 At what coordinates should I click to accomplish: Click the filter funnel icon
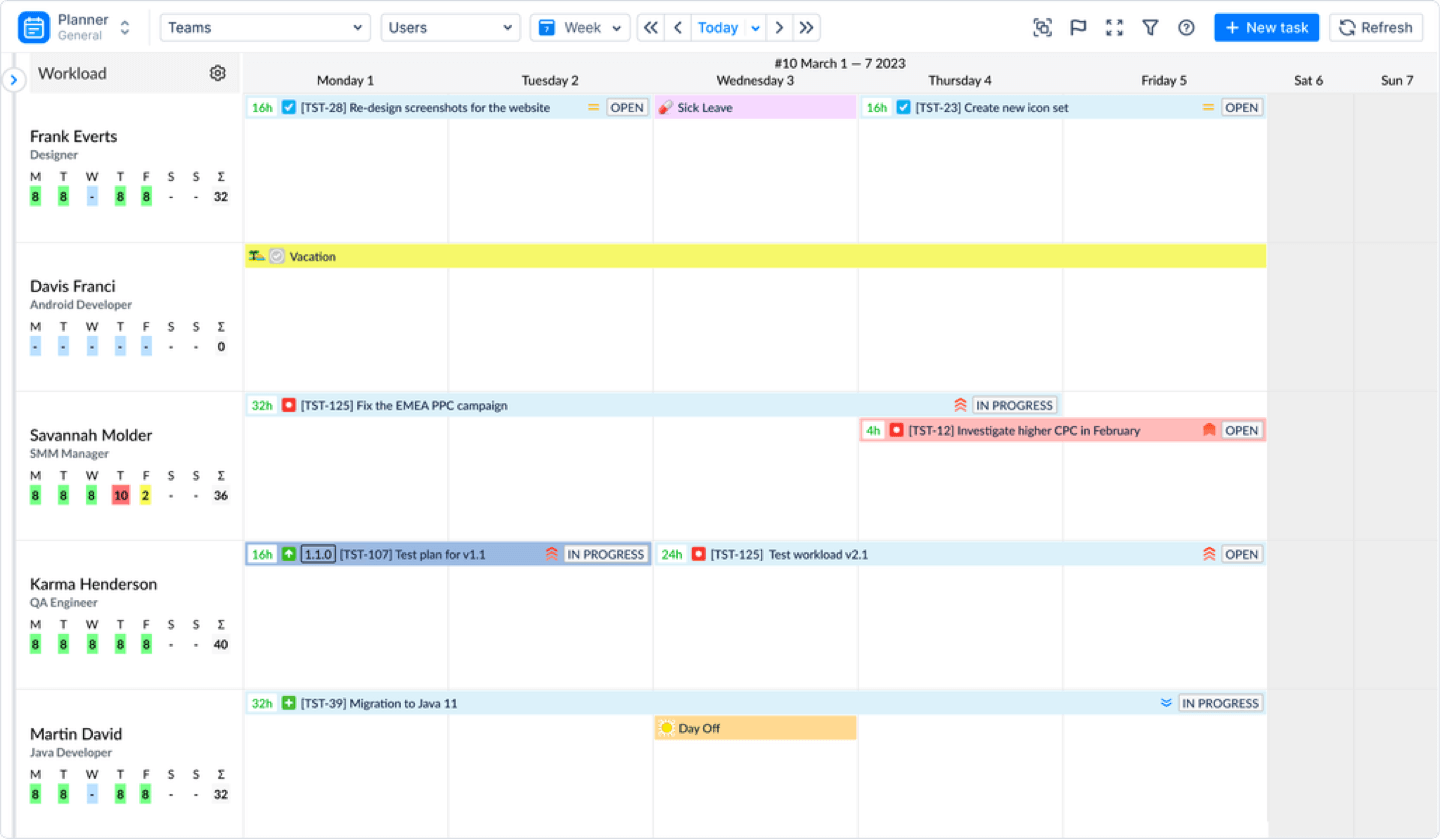[x=1150, y=28]
